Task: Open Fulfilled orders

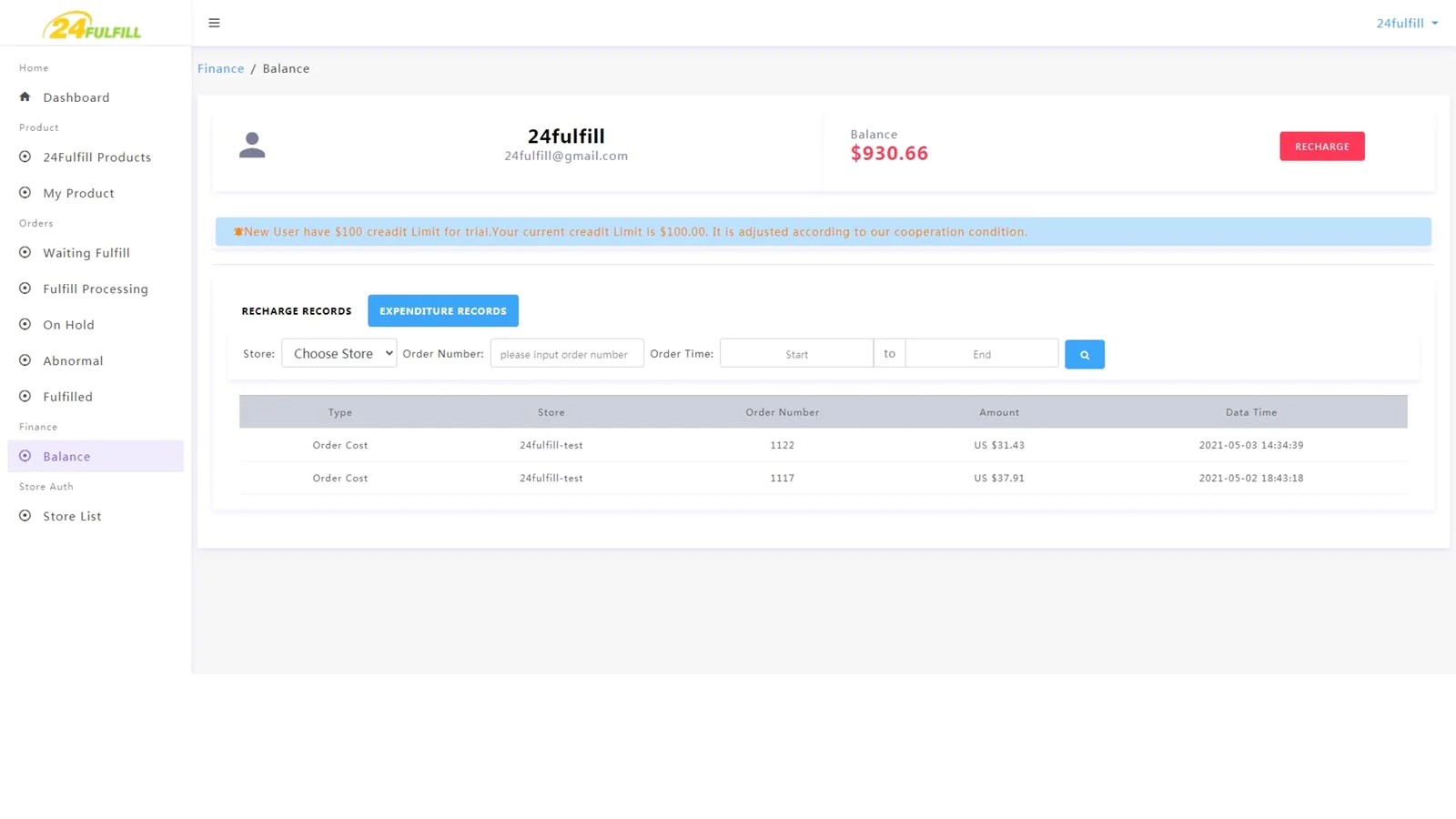Action: tap(67, 397)
